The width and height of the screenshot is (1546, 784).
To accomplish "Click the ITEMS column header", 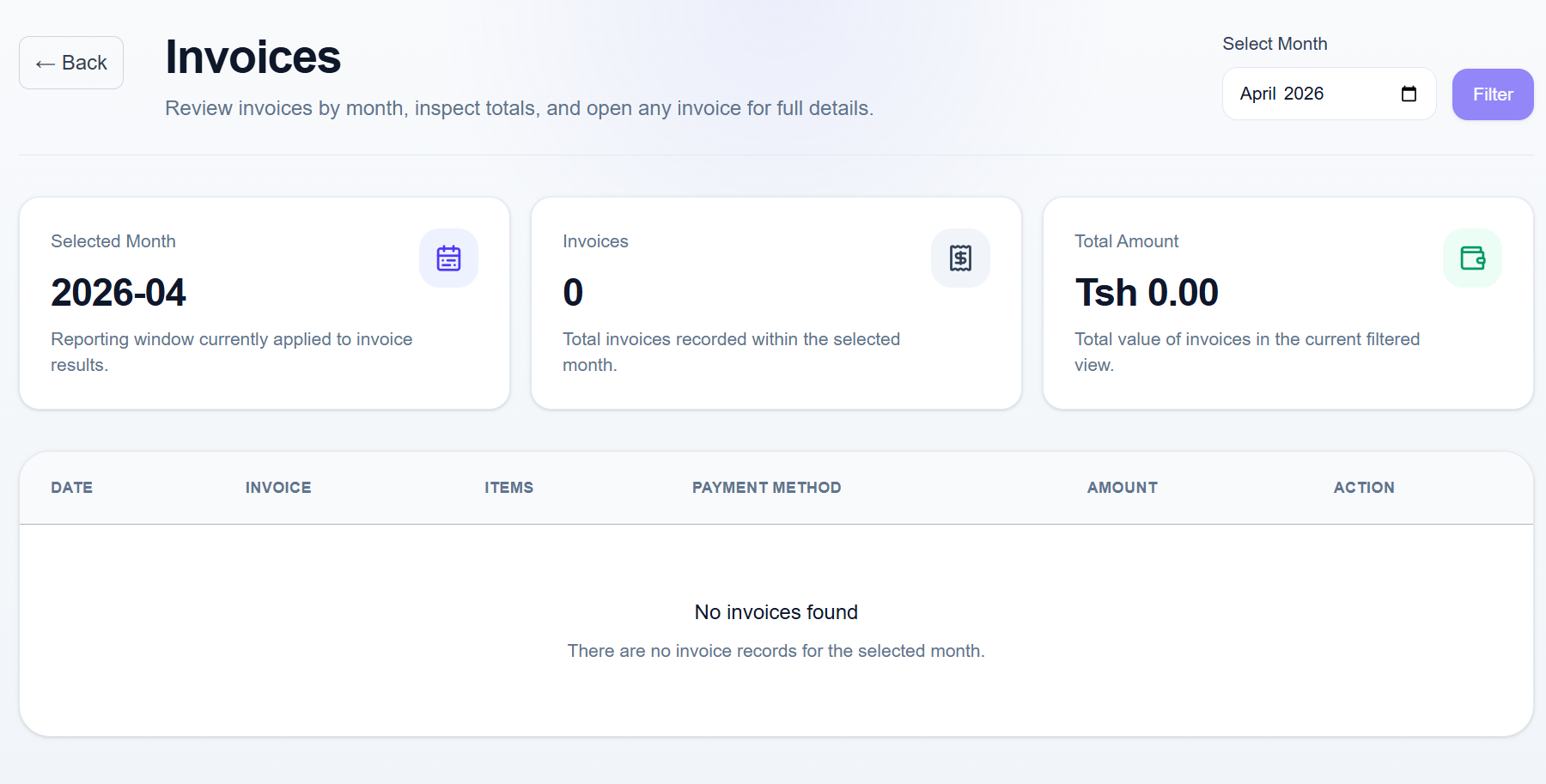I will click(x=508, y=488).
